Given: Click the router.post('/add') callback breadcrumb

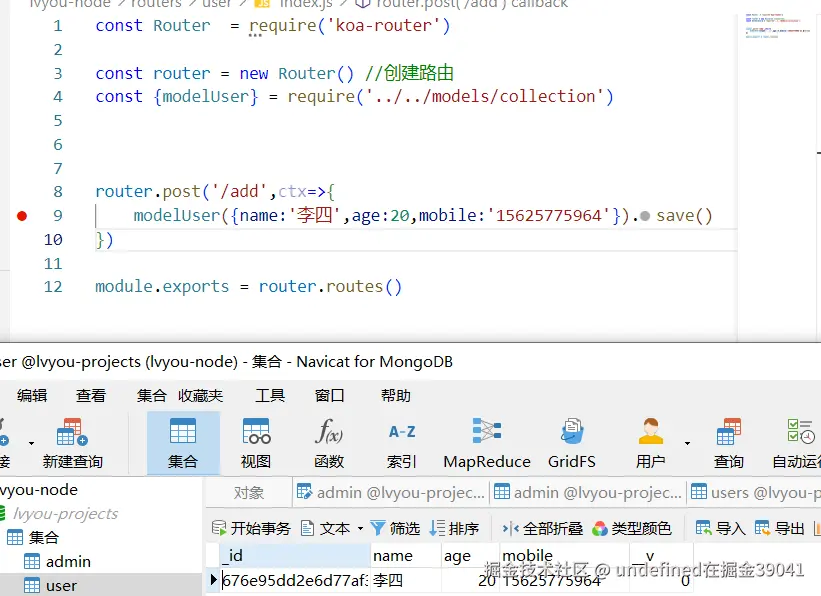Looking at the screenshot, I should click(x=472, y=4).
